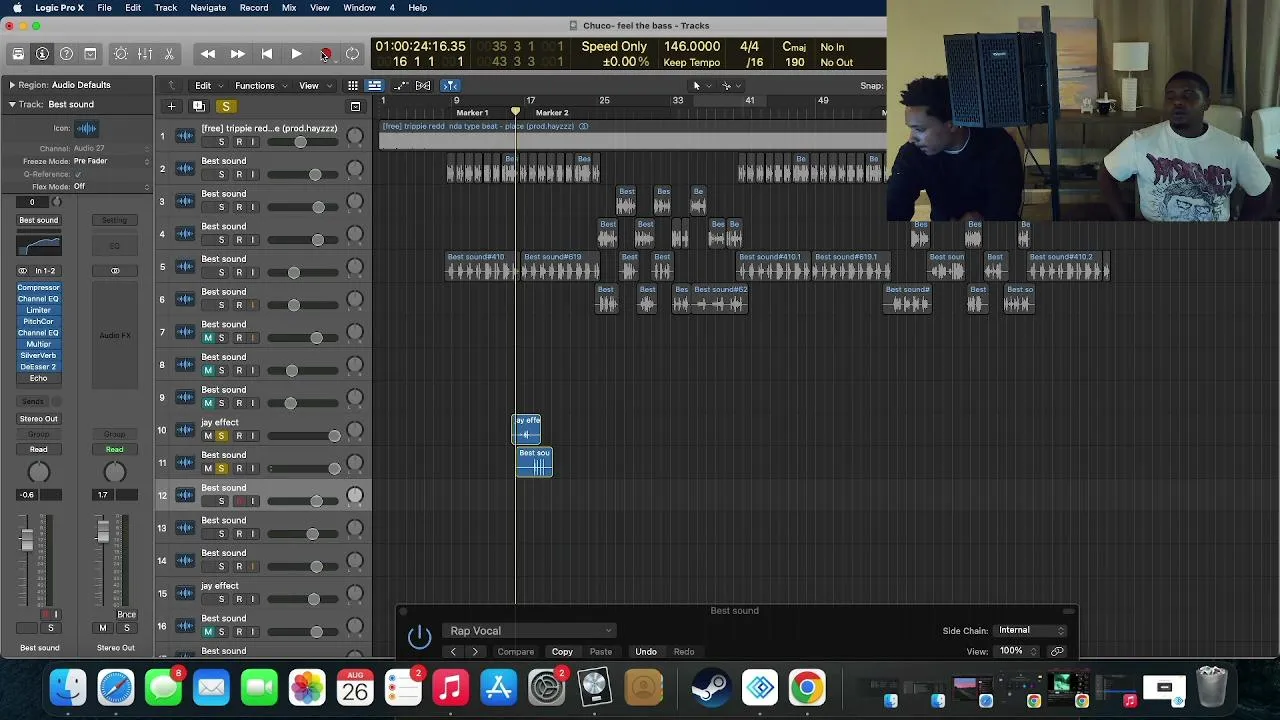Screen dimensions: 1280x720
Task: Open the Window menu
Action: click(359, 8)
